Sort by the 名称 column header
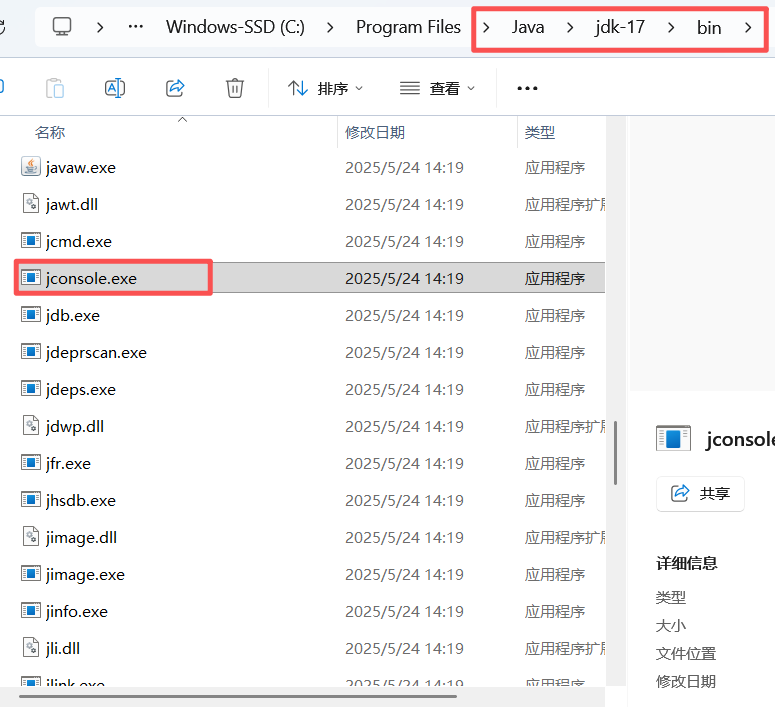The width and height of the screenshot is (775, 711). pyautogui.click(x=50, y=132)
